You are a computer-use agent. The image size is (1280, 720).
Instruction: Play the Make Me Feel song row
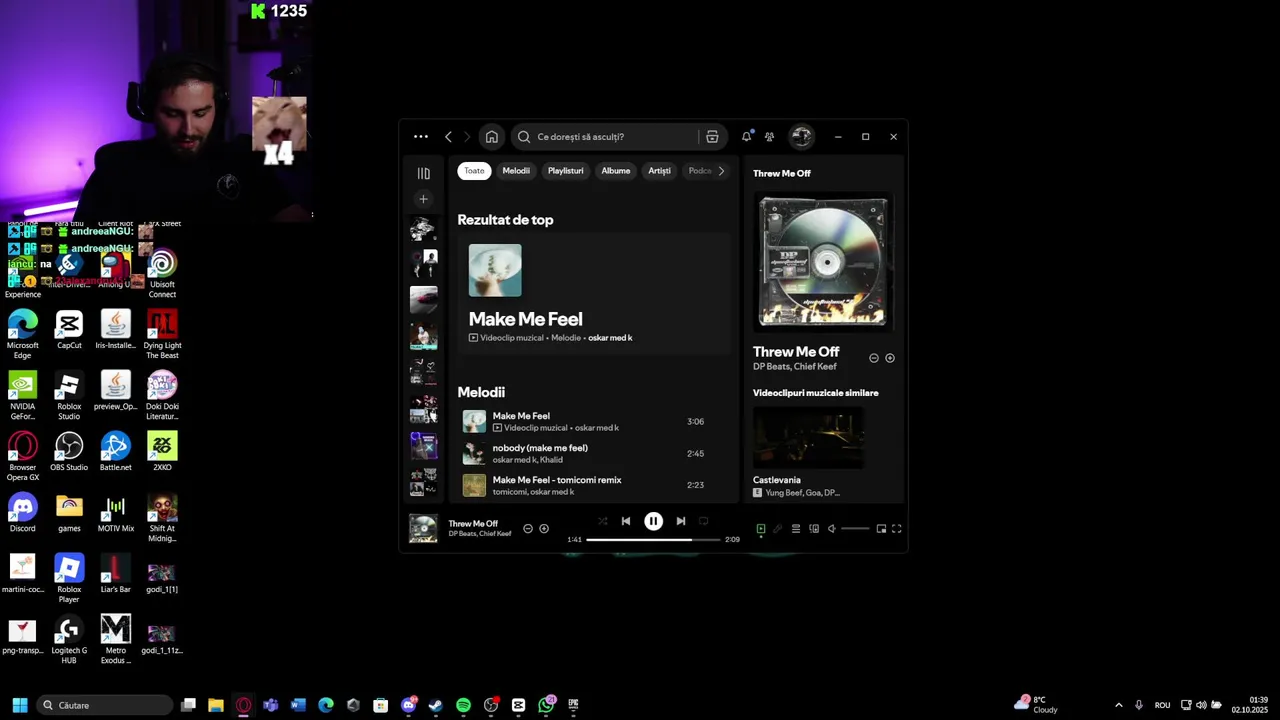(594, 421)
